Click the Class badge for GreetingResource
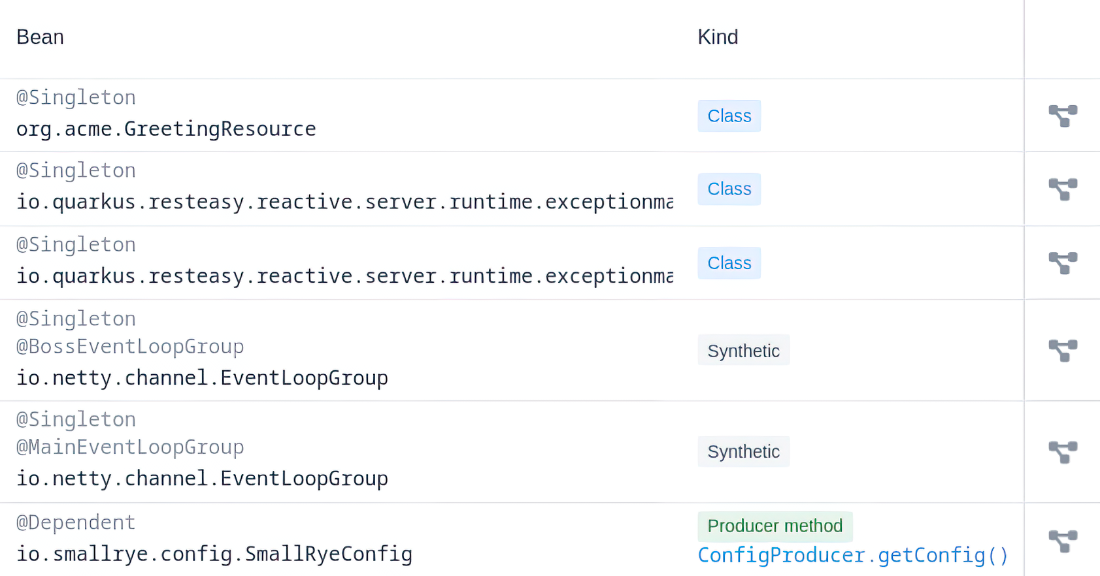The height and width of the screenshot is (576, 1100). 729,116
